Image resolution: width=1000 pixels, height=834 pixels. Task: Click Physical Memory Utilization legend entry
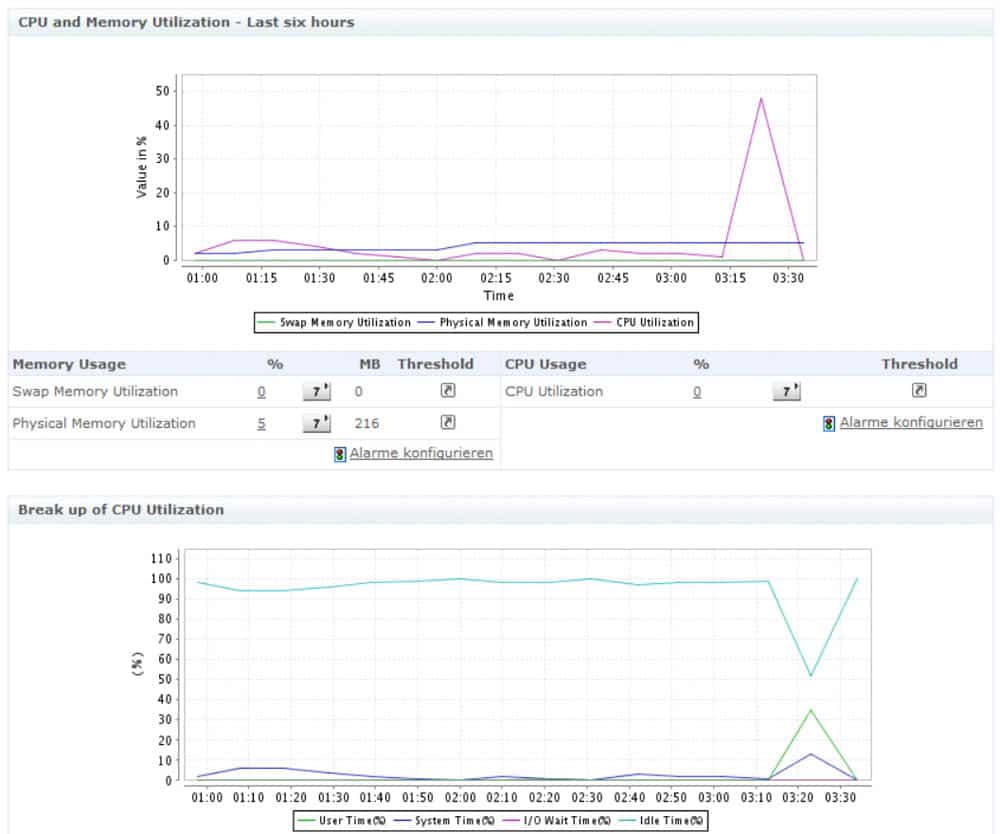coord(502,323)
